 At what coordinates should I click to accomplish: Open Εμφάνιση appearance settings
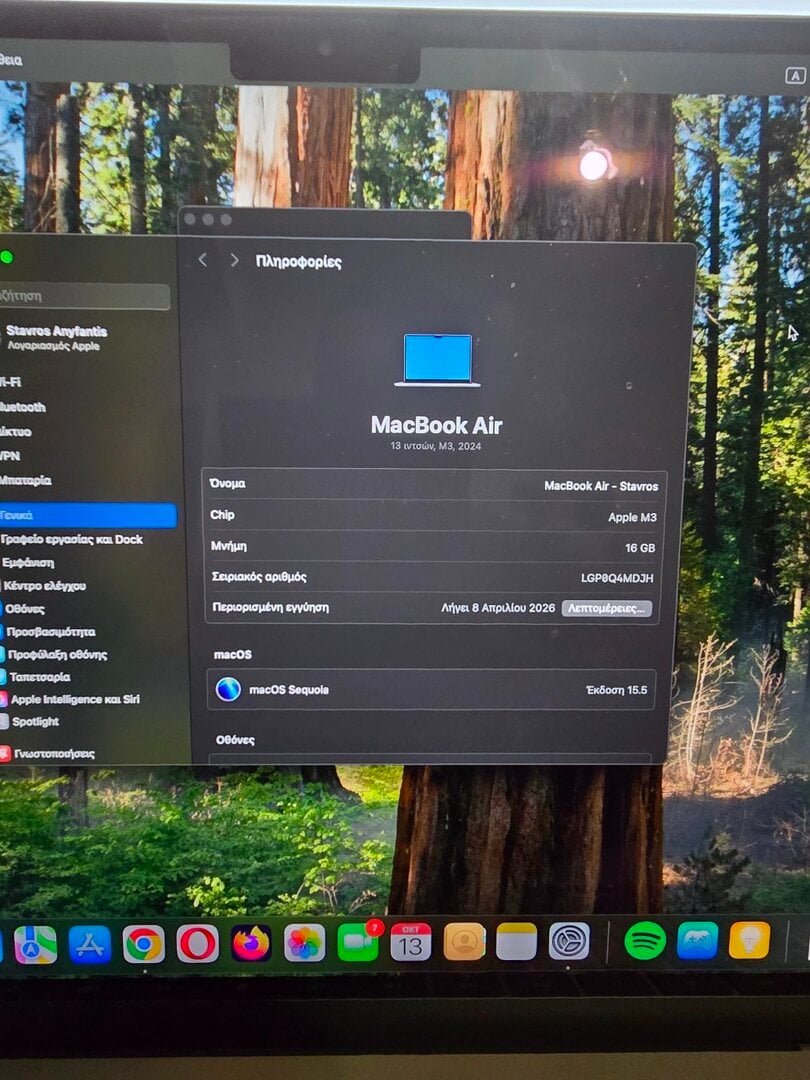[28, 563]
